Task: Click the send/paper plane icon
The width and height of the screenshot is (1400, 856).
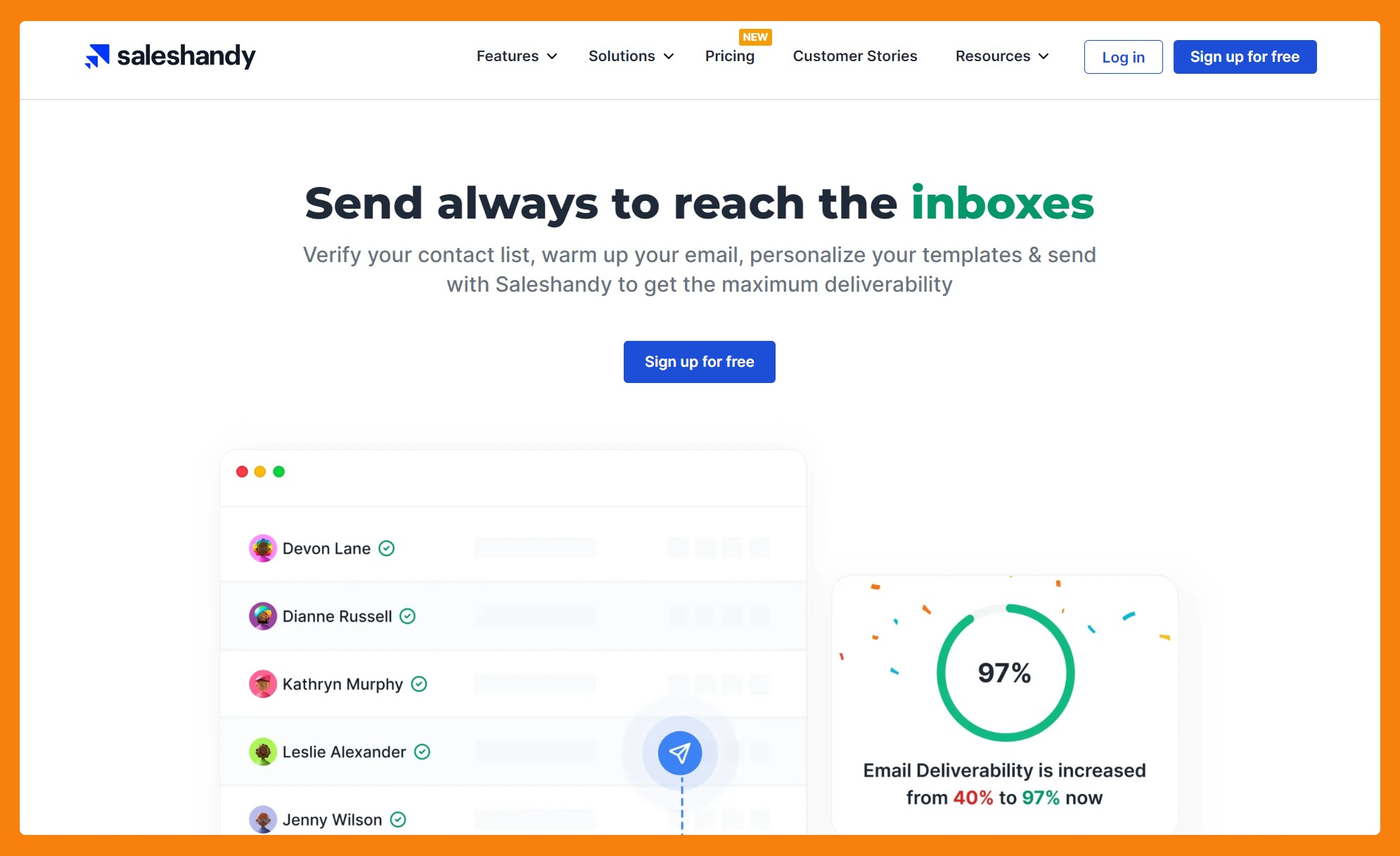Action: 681,753
